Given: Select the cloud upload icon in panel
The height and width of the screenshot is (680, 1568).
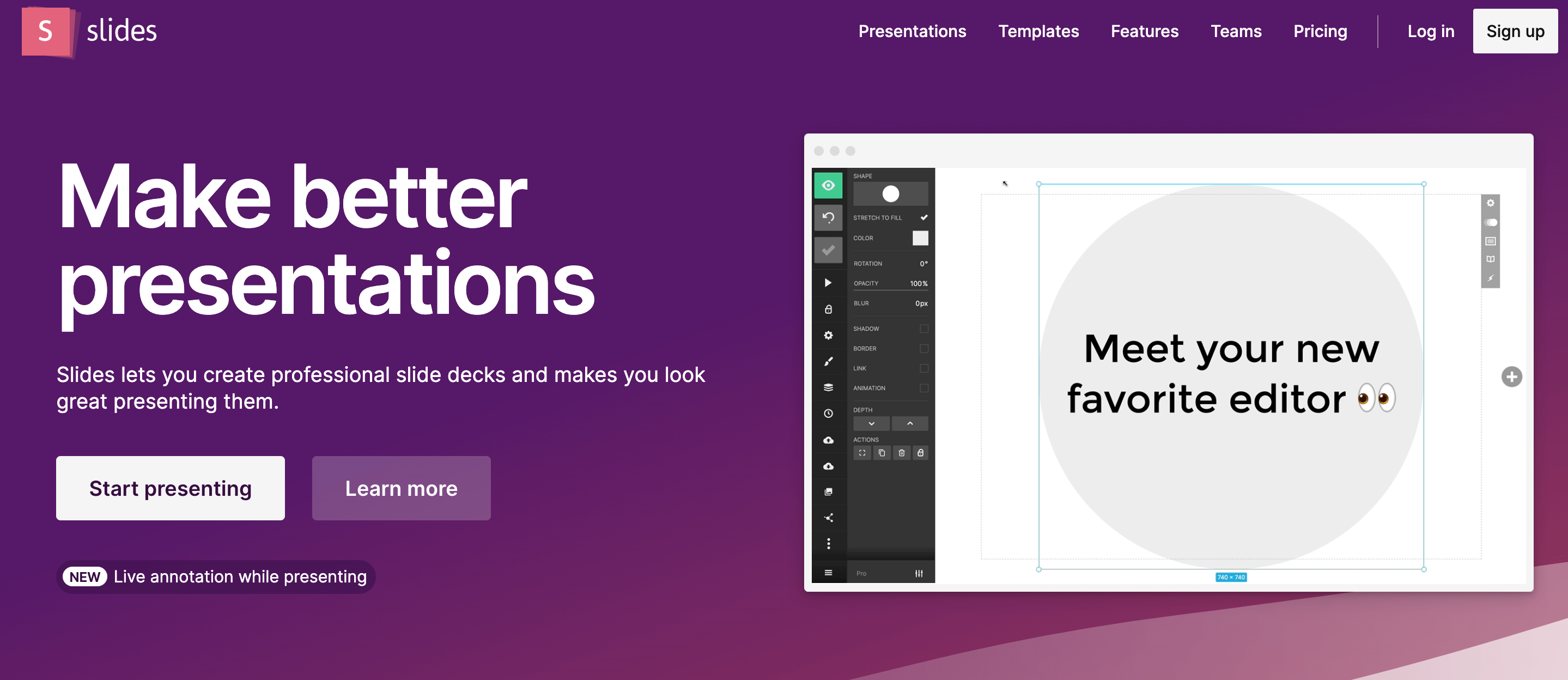Looking at the screenshot, I should pos(828,440).
